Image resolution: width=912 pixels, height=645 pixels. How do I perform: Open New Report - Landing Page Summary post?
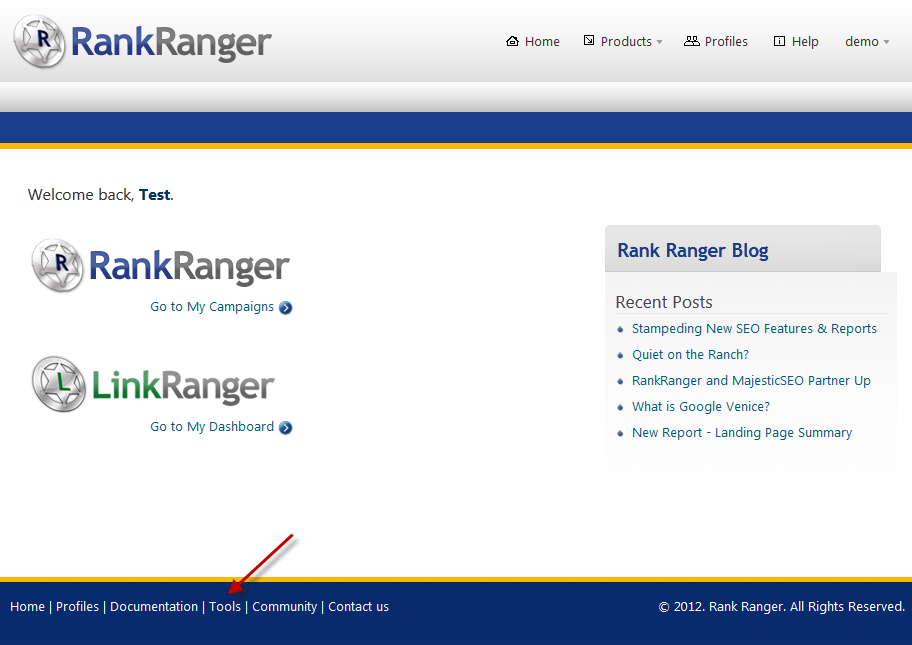click(742, 433)
